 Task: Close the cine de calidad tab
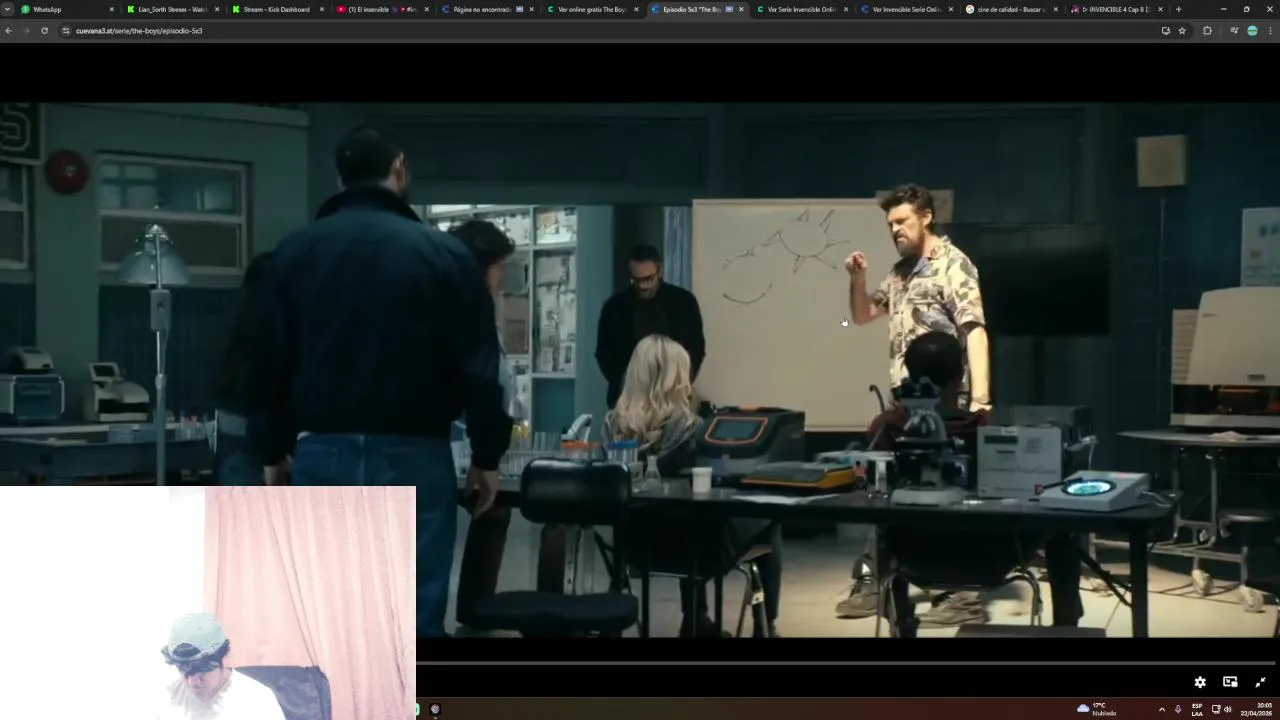(x=1055, y=9)
